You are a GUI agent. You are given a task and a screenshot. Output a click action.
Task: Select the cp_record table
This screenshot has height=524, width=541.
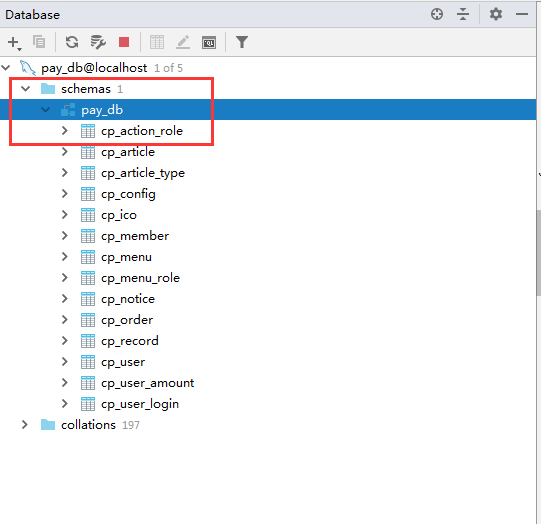point(130,341)
